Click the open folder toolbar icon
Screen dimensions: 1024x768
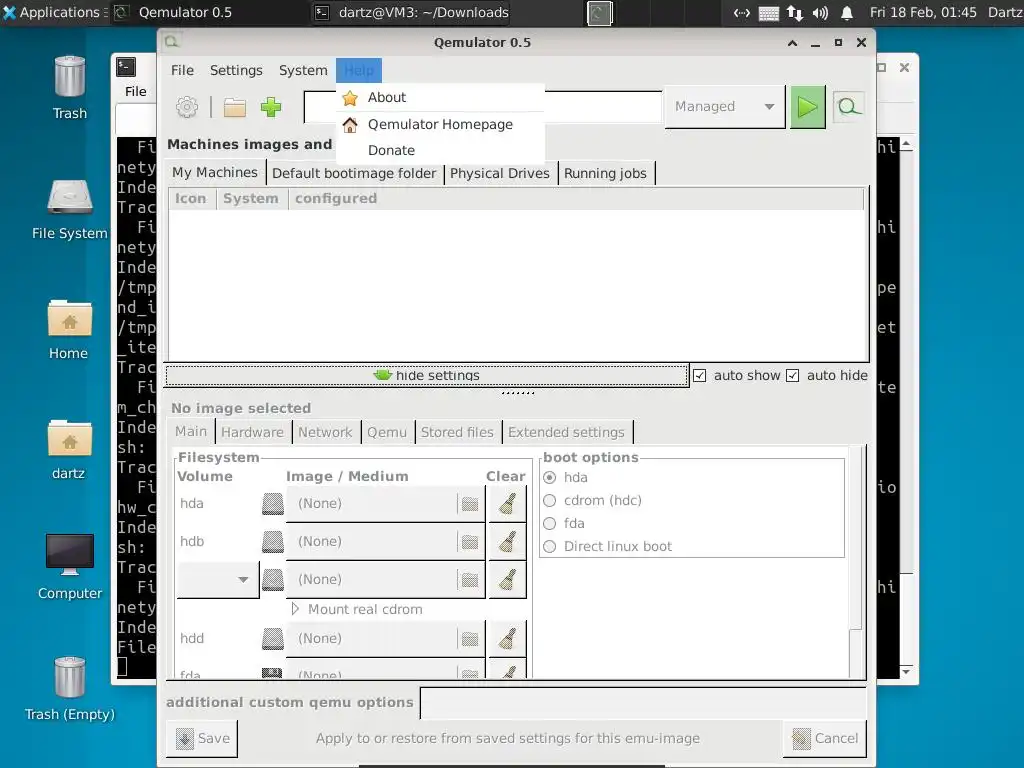234,107
